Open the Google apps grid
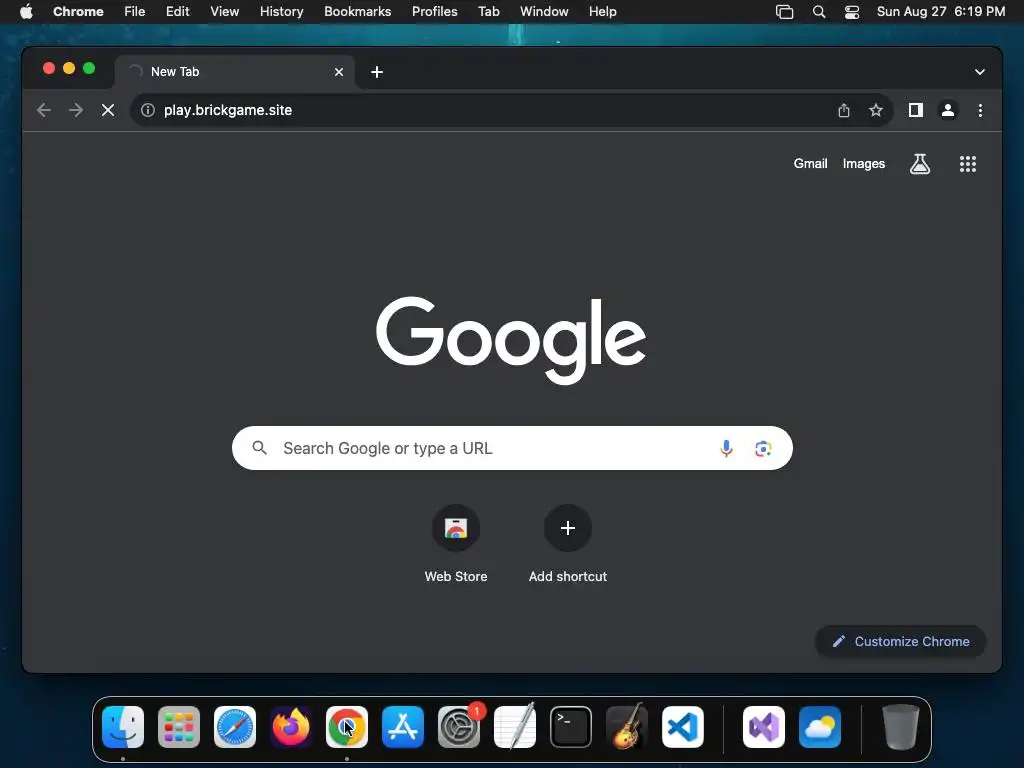This screenshot has height=768, width=1024. click(968, 164)
